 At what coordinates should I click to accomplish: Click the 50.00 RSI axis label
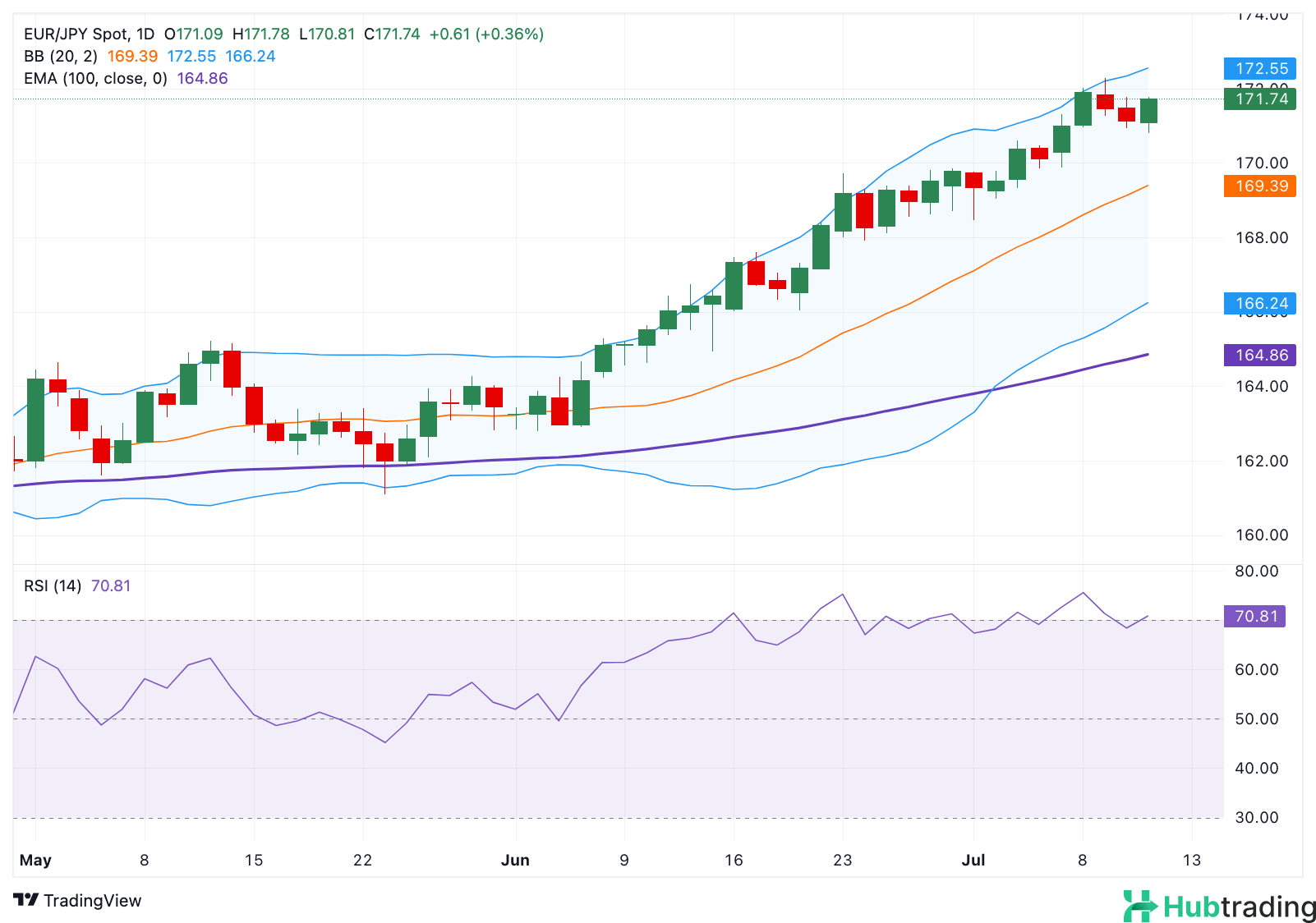(x=1257, y=719)
